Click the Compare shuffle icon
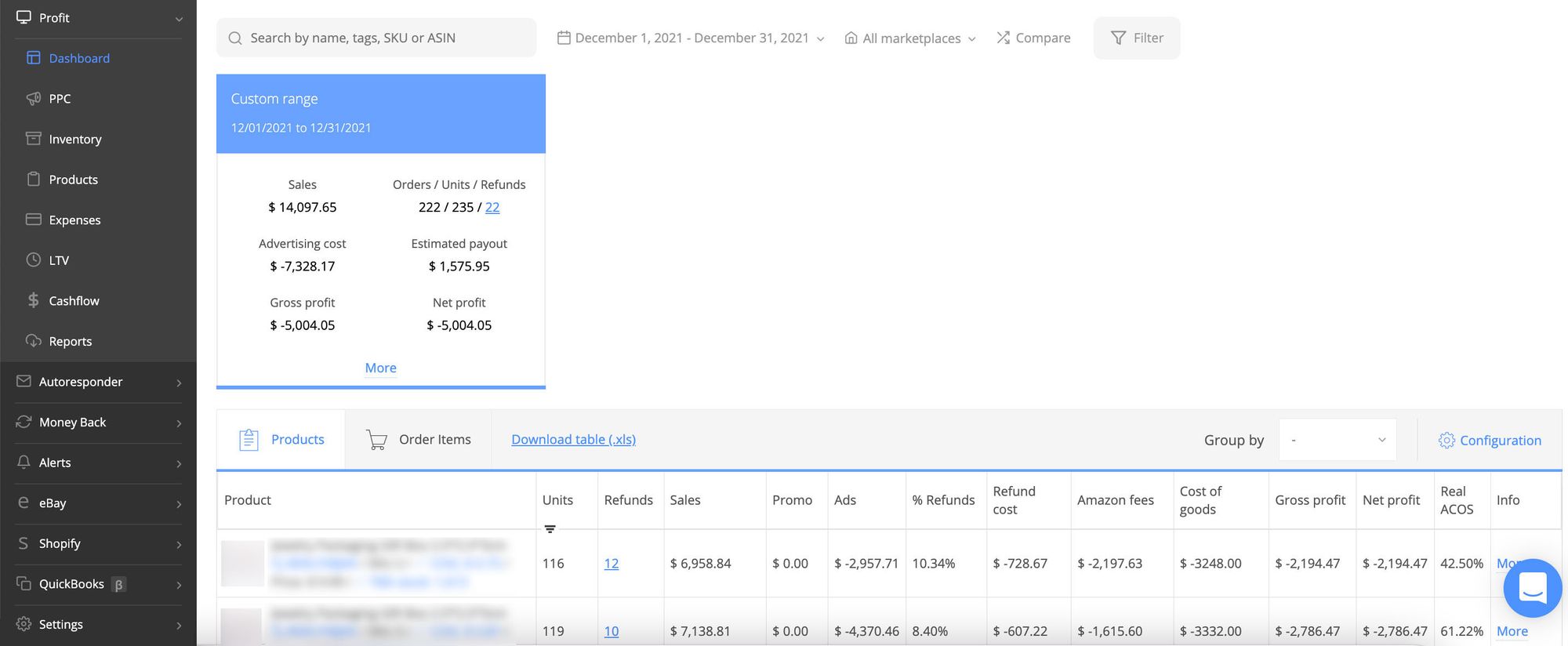1568x646 pixels. 1003,38
